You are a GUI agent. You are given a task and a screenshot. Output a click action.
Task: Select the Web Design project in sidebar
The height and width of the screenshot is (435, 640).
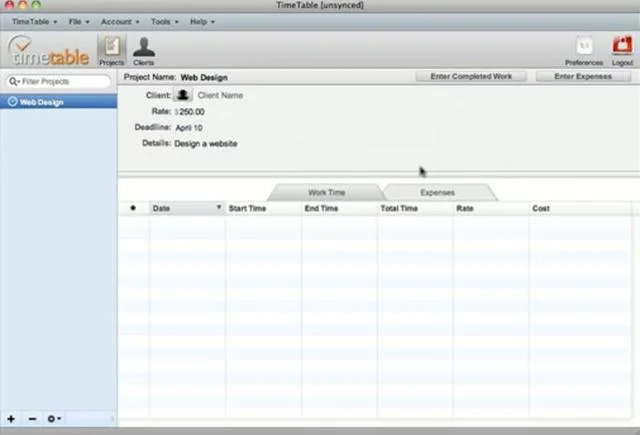[58, 102]
